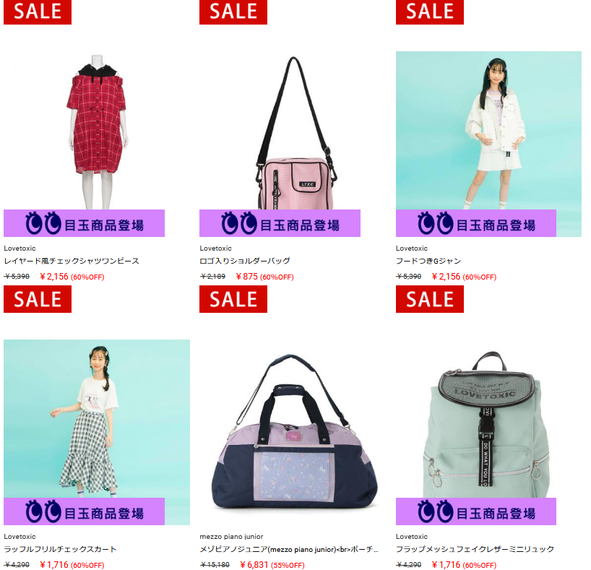The image size is (591, 570).
Task: Click the メゾピアノジュニア ポーチ product title
Action: [x=289, y=549]
